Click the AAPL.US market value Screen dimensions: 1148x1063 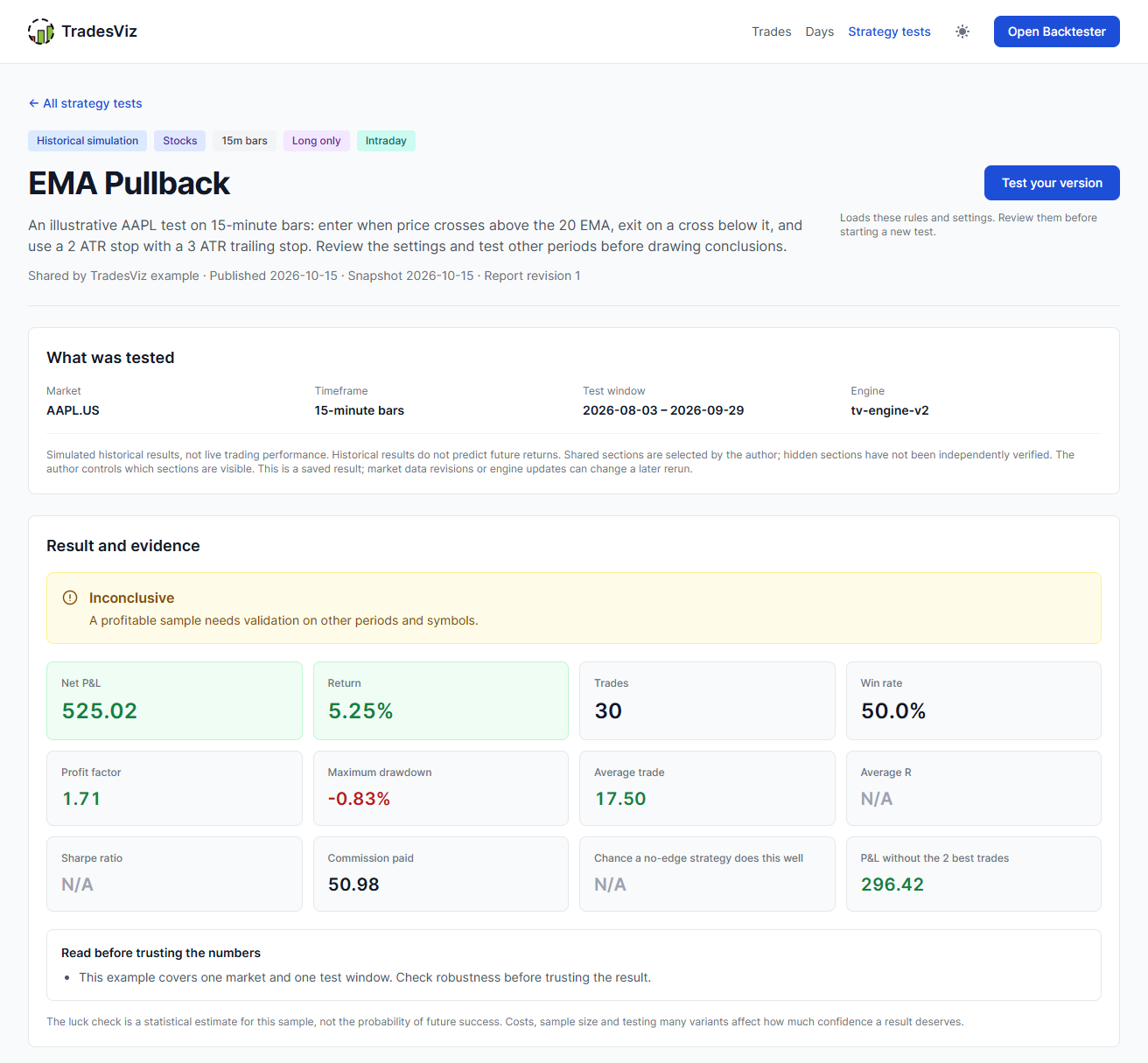tap(73, 410)
